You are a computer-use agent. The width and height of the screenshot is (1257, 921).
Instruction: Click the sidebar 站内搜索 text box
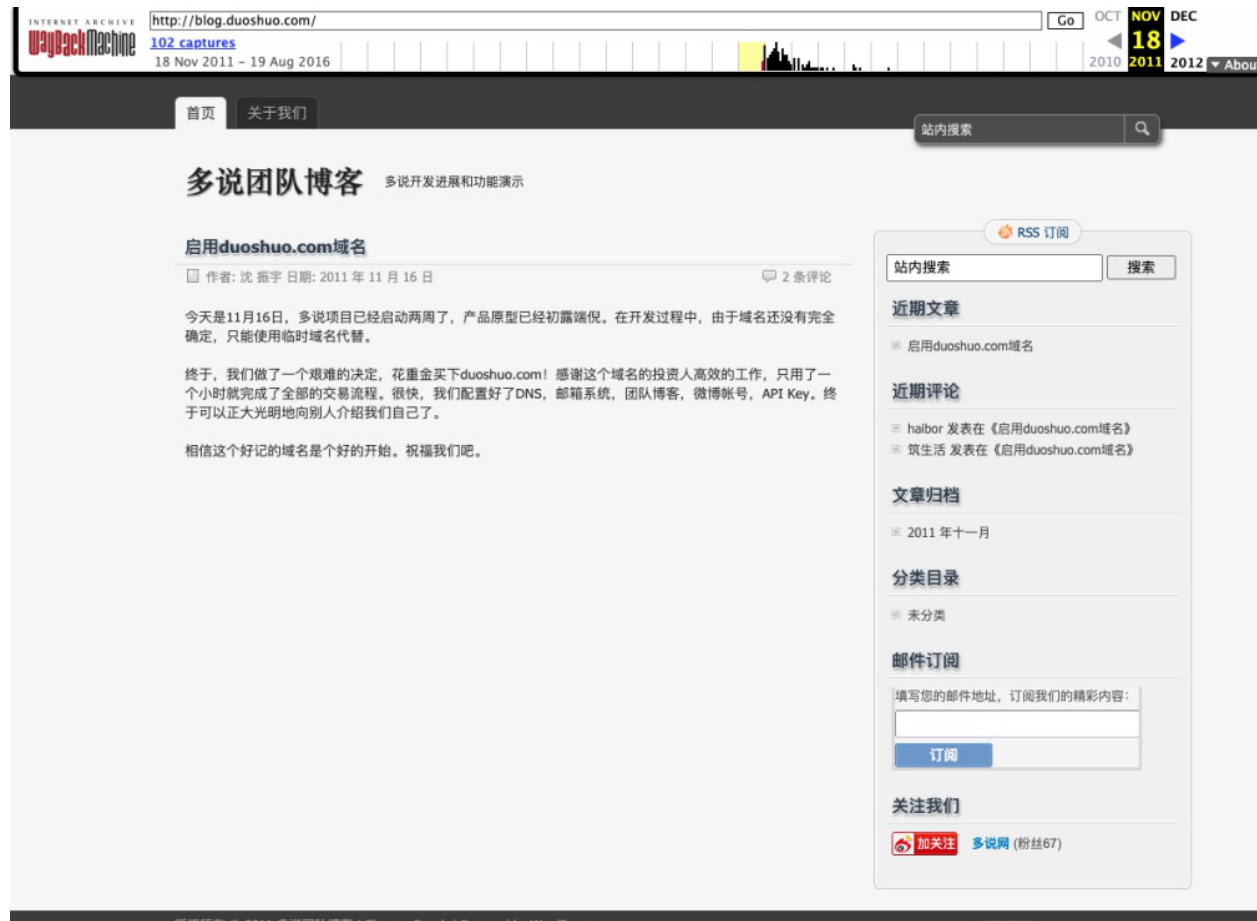point(994,268)
